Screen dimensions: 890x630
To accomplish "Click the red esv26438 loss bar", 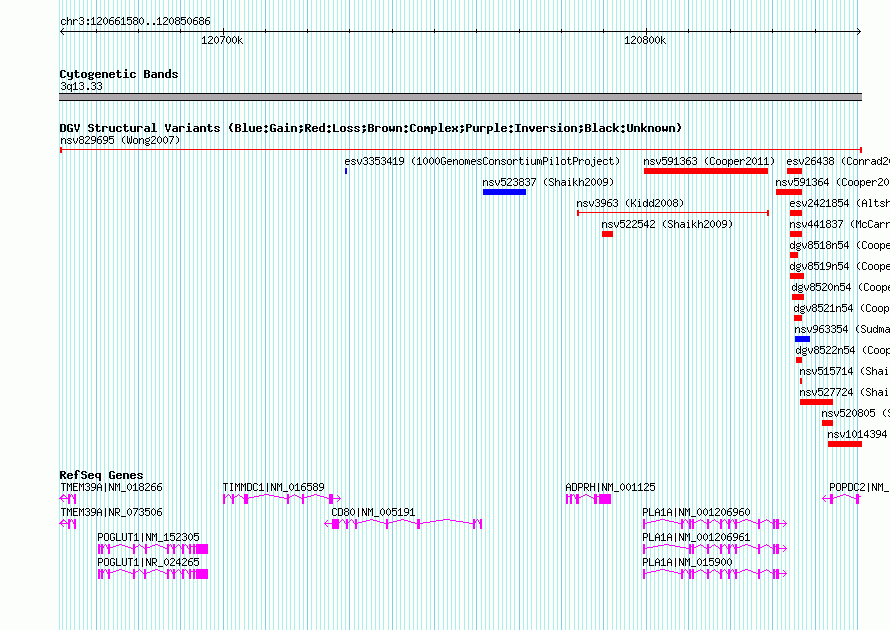I will click(794, 171).
